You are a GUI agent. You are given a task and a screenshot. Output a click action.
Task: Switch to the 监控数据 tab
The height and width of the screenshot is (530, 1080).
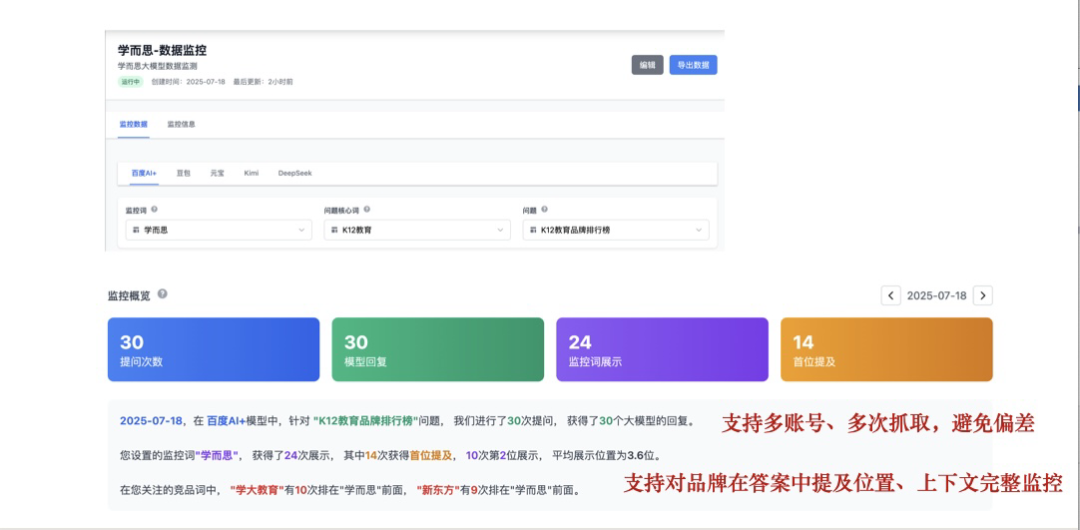[133, 125]
